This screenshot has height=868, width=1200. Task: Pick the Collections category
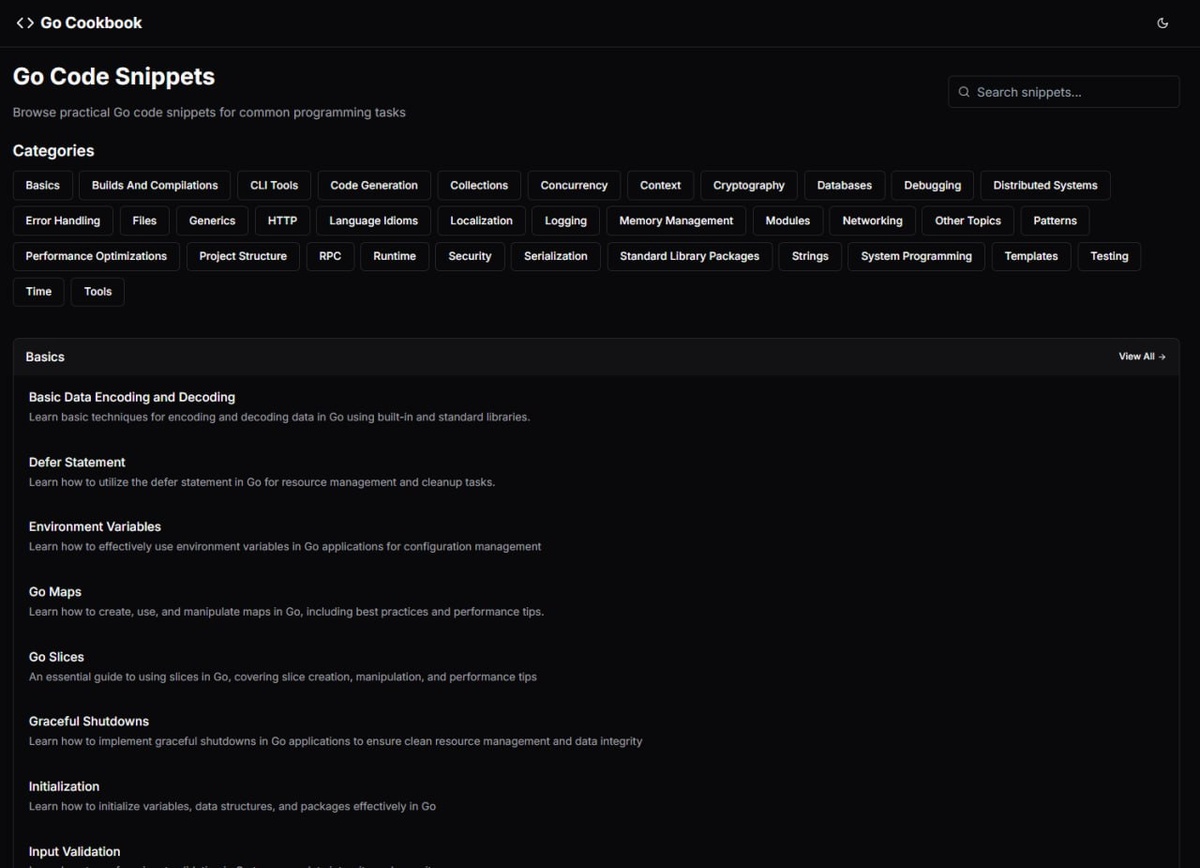(479, 185)
